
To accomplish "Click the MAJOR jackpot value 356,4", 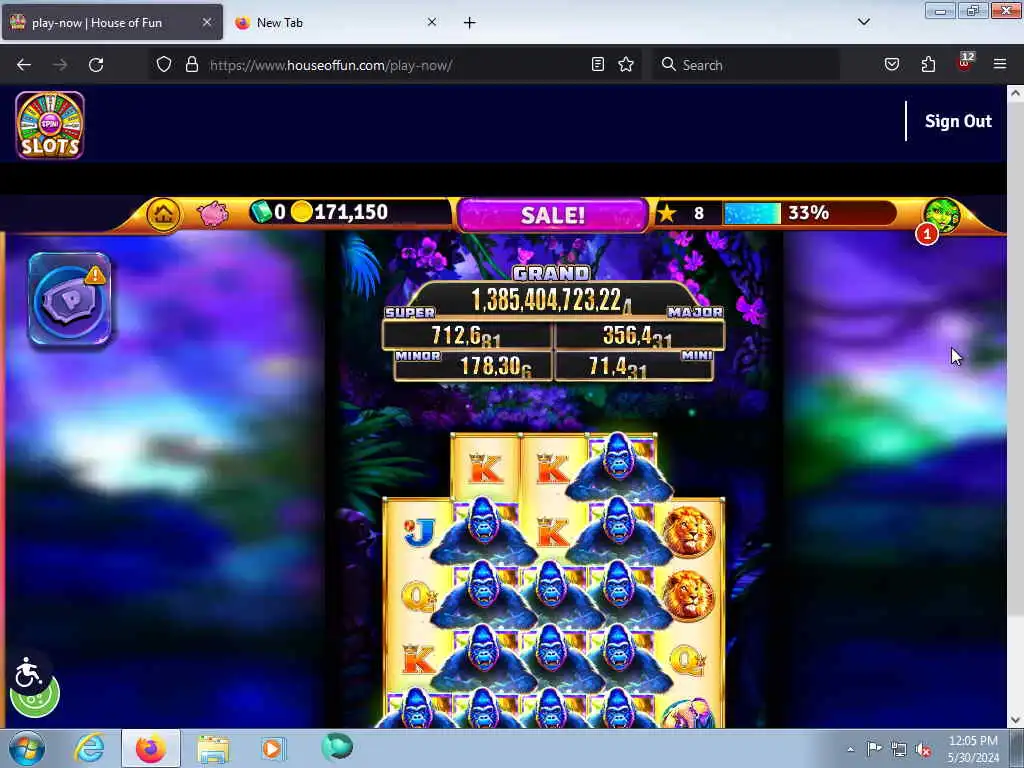I will coord(637,336).
